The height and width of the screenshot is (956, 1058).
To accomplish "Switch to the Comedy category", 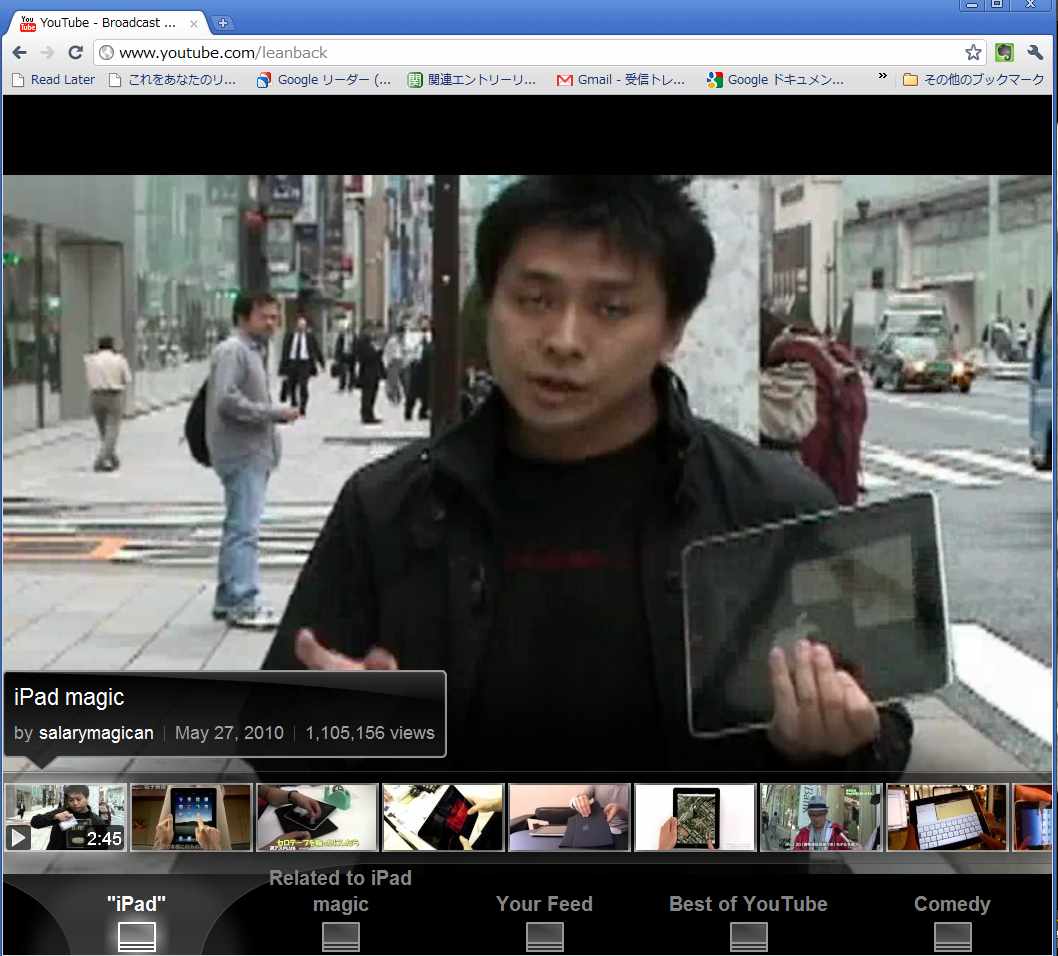I will pyautogui.click(x=952, y=921).
